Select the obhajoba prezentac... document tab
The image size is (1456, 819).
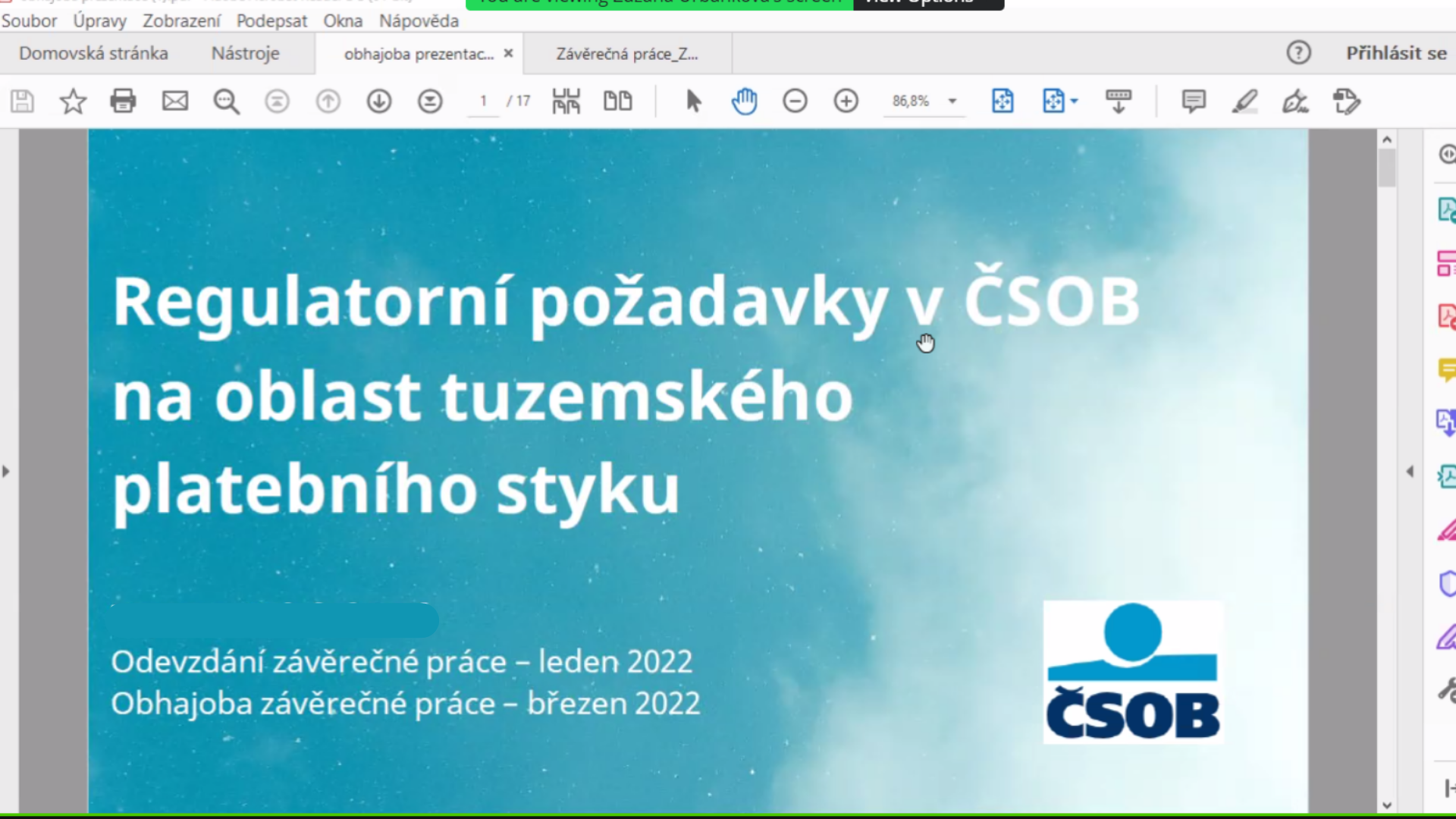(419, 54)
